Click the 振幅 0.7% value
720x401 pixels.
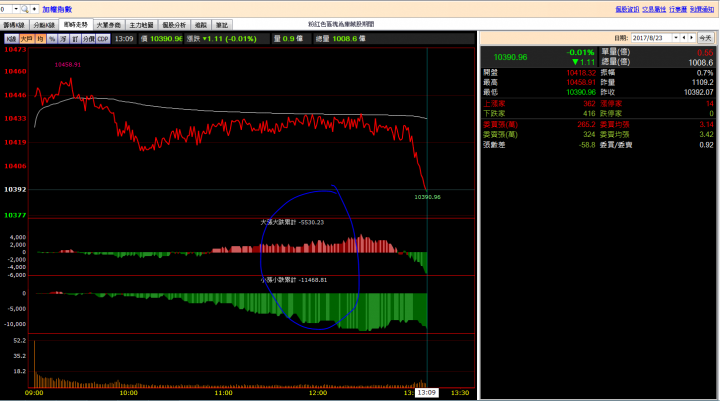click(705, 73)
